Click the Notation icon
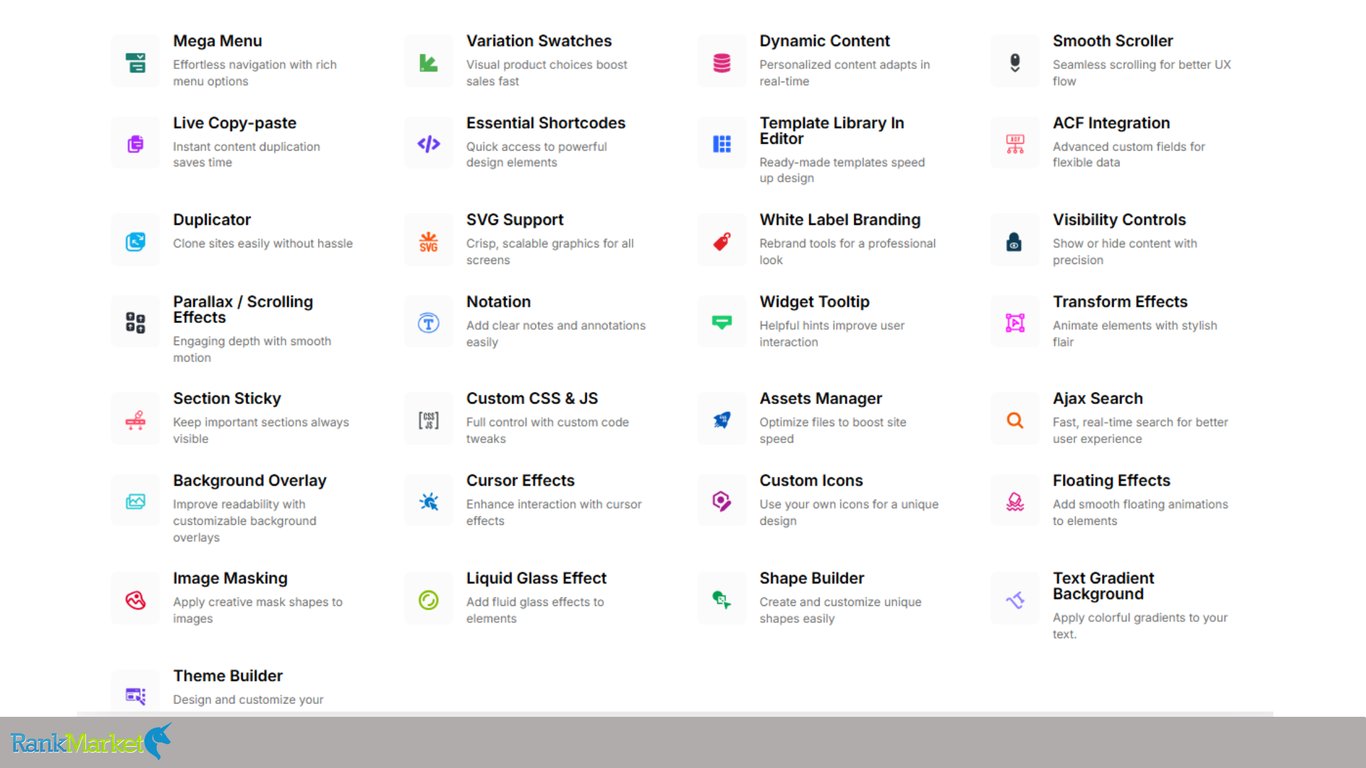Screen dimensions: 1366x768 click(428, 323)
